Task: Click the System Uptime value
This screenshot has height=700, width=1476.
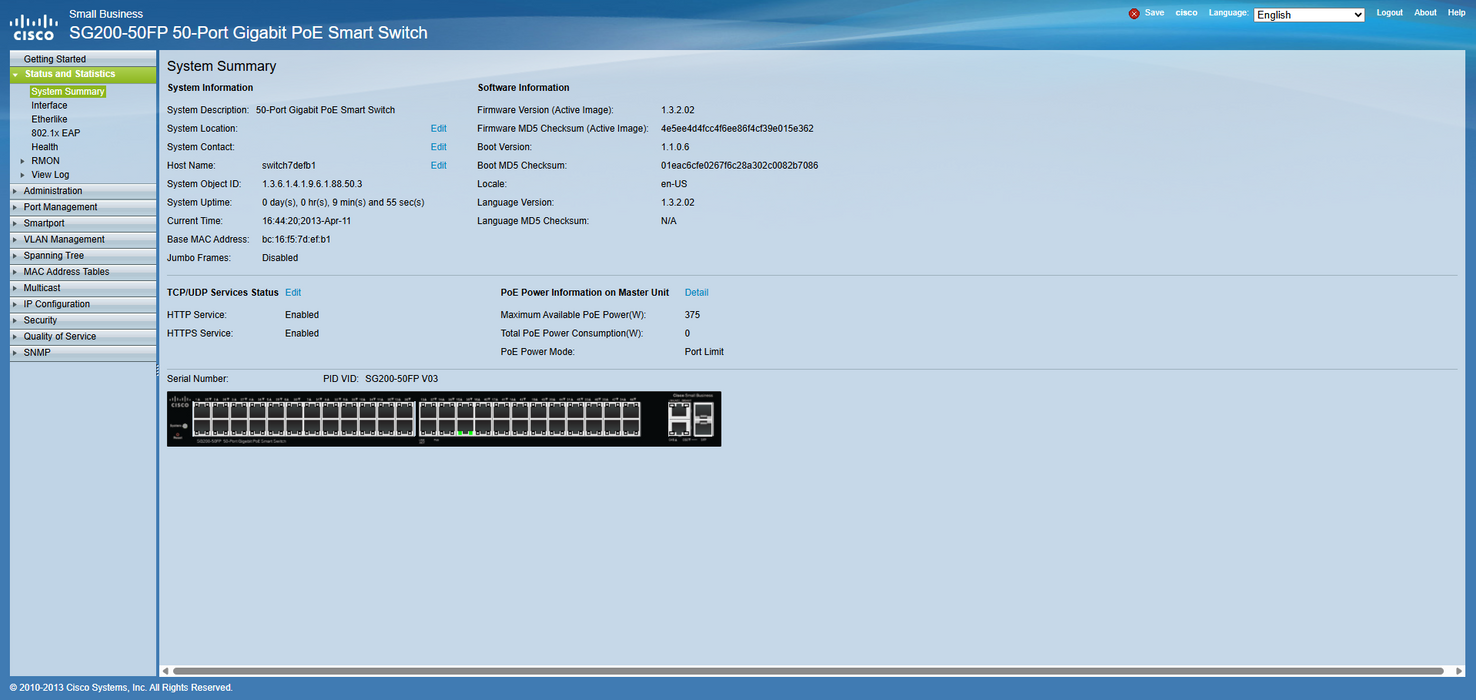Action: coord(343,203)
